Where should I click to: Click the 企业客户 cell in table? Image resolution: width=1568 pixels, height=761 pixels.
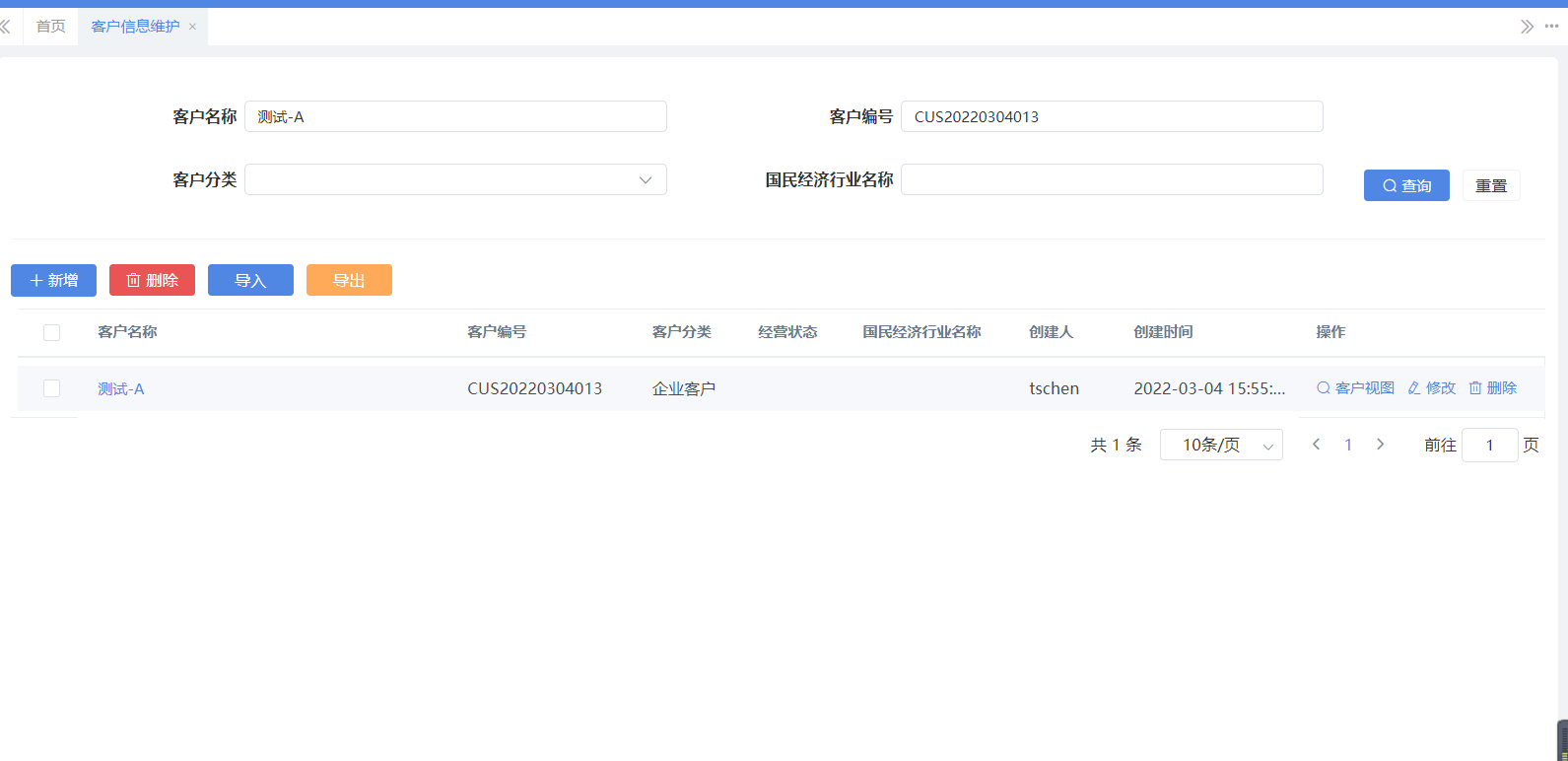pyautogui.click(x=684, y=388)
